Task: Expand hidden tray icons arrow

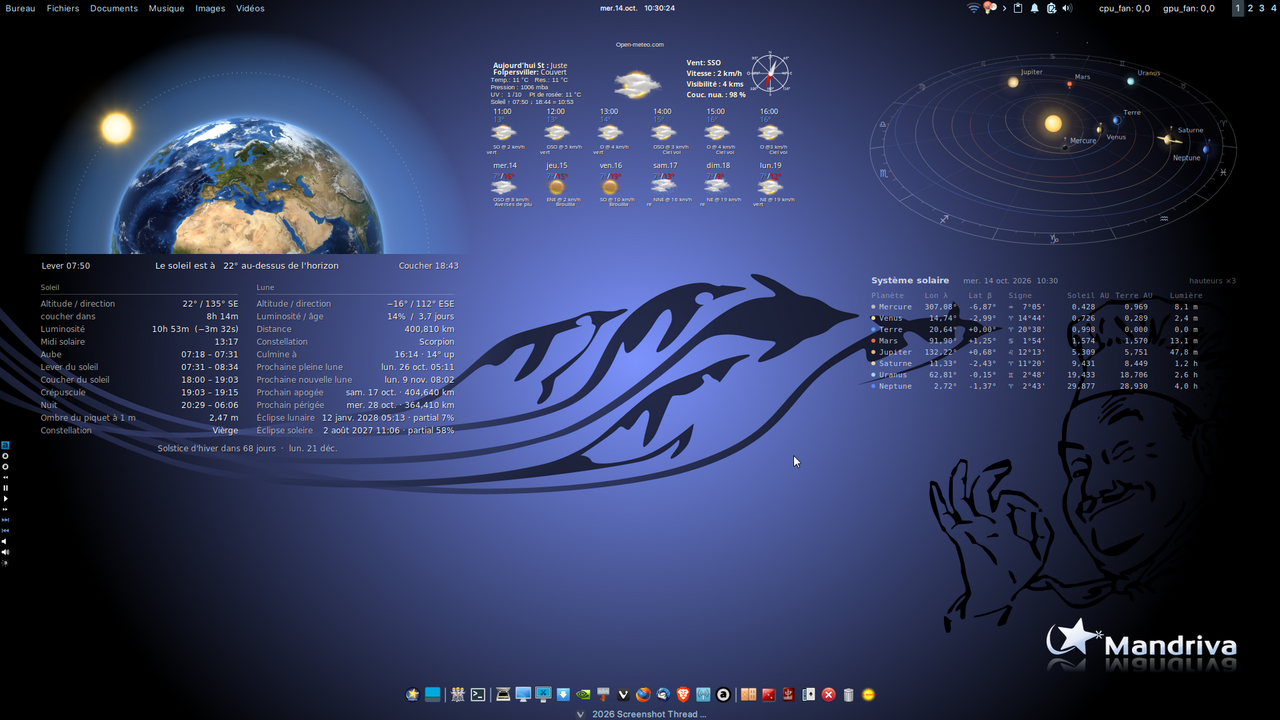Action: 1004,8
